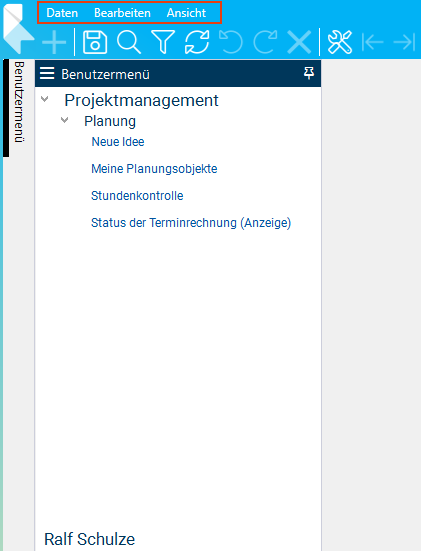Image resolution: width=421 pixels, height=551 pixels.
Task: Click the redo arrow icon
Action: pos(265,42)
